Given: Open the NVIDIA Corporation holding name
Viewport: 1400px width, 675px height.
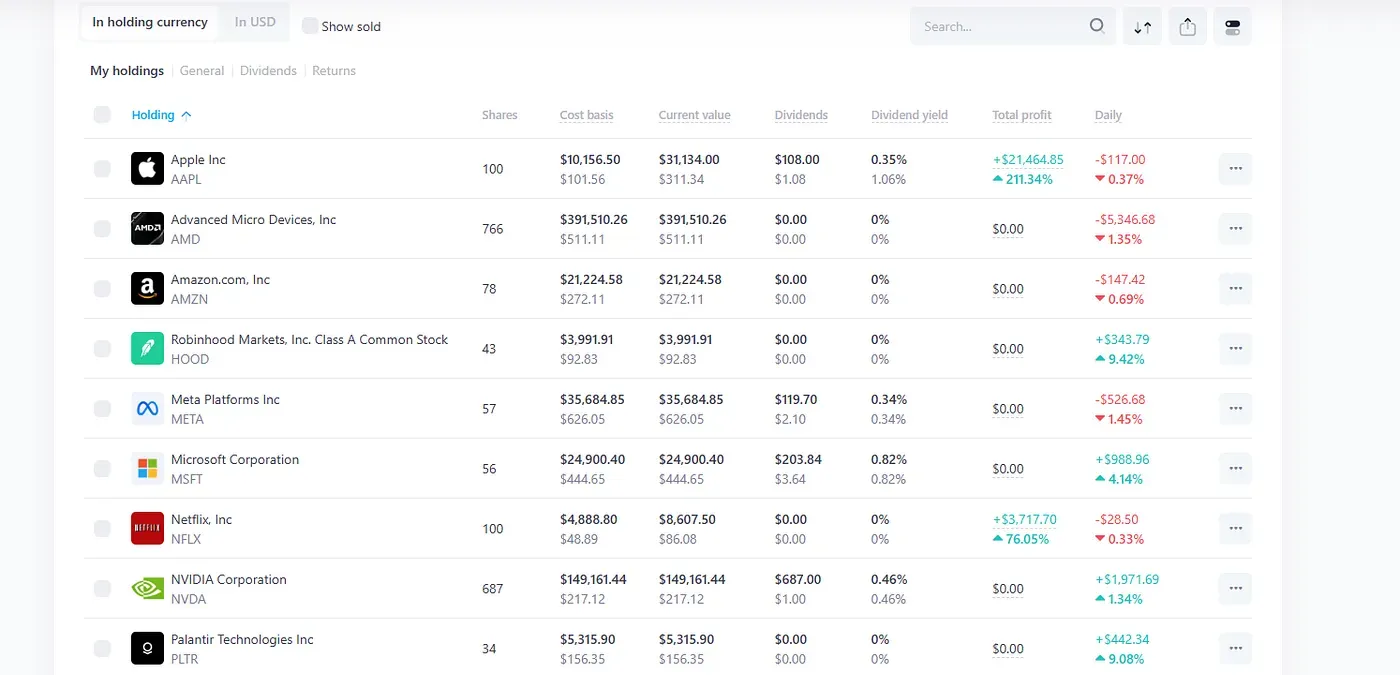Looking at the screenshot, I should click(x=228, y=580).
